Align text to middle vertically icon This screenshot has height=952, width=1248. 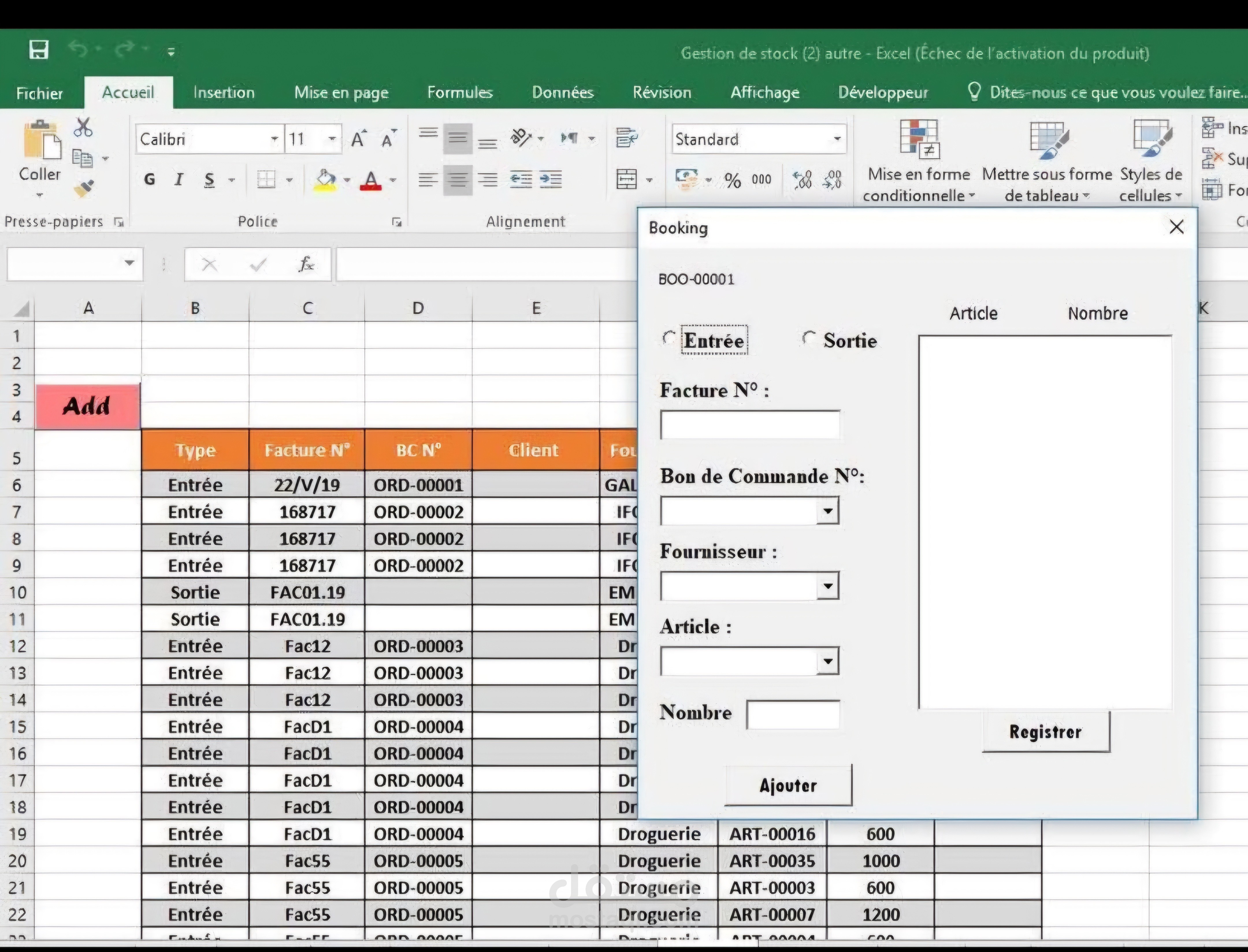click(x=457, y=138)
